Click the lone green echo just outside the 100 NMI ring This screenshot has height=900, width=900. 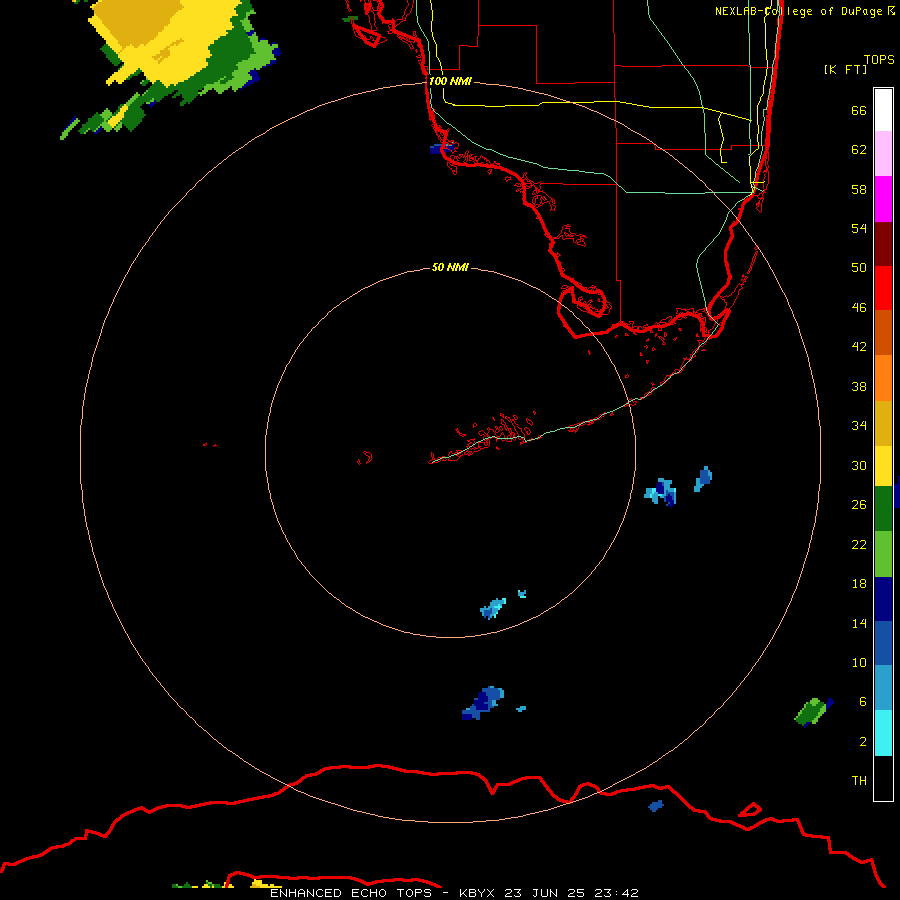(x=812, y=712)
